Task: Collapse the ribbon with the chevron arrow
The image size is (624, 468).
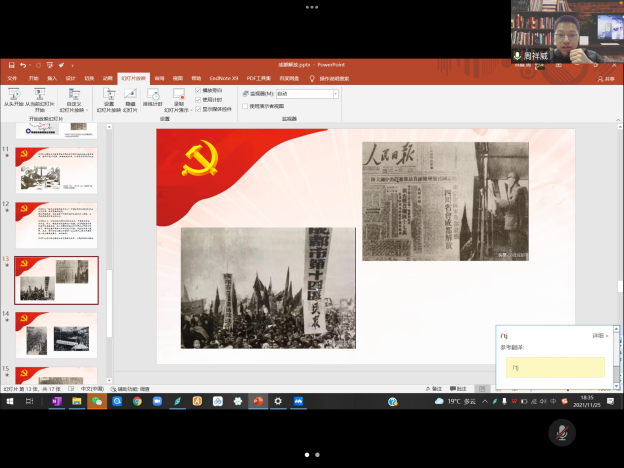Action: [618, 120]
